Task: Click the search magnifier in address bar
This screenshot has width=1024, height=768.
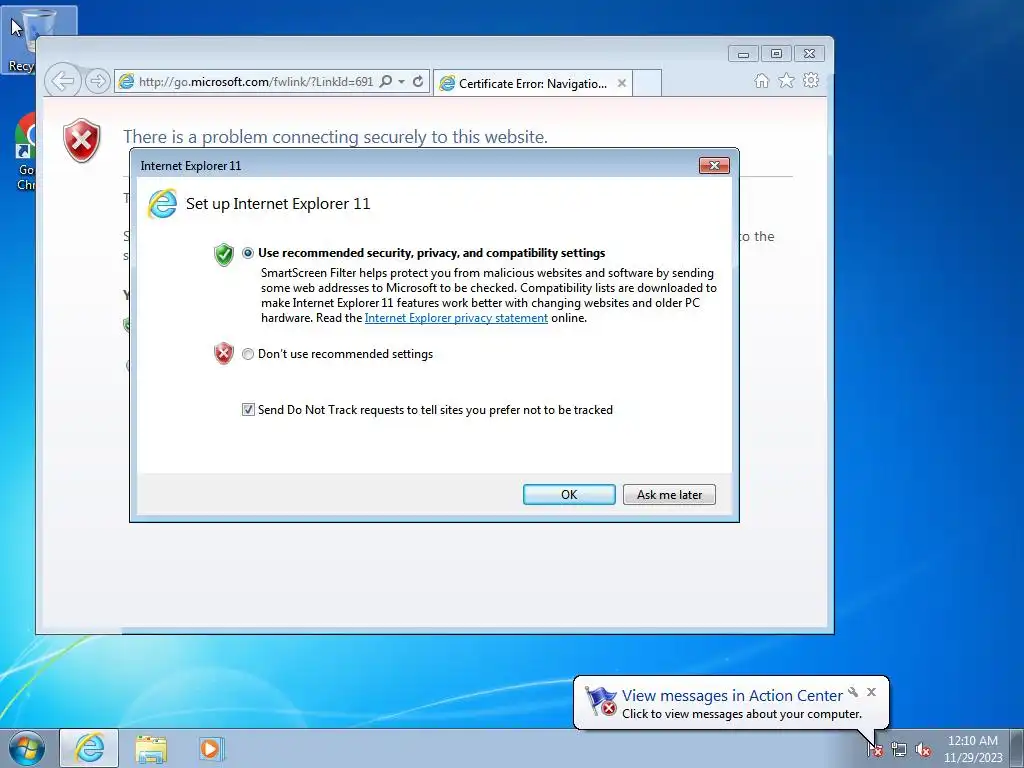Action: [386, 81]
